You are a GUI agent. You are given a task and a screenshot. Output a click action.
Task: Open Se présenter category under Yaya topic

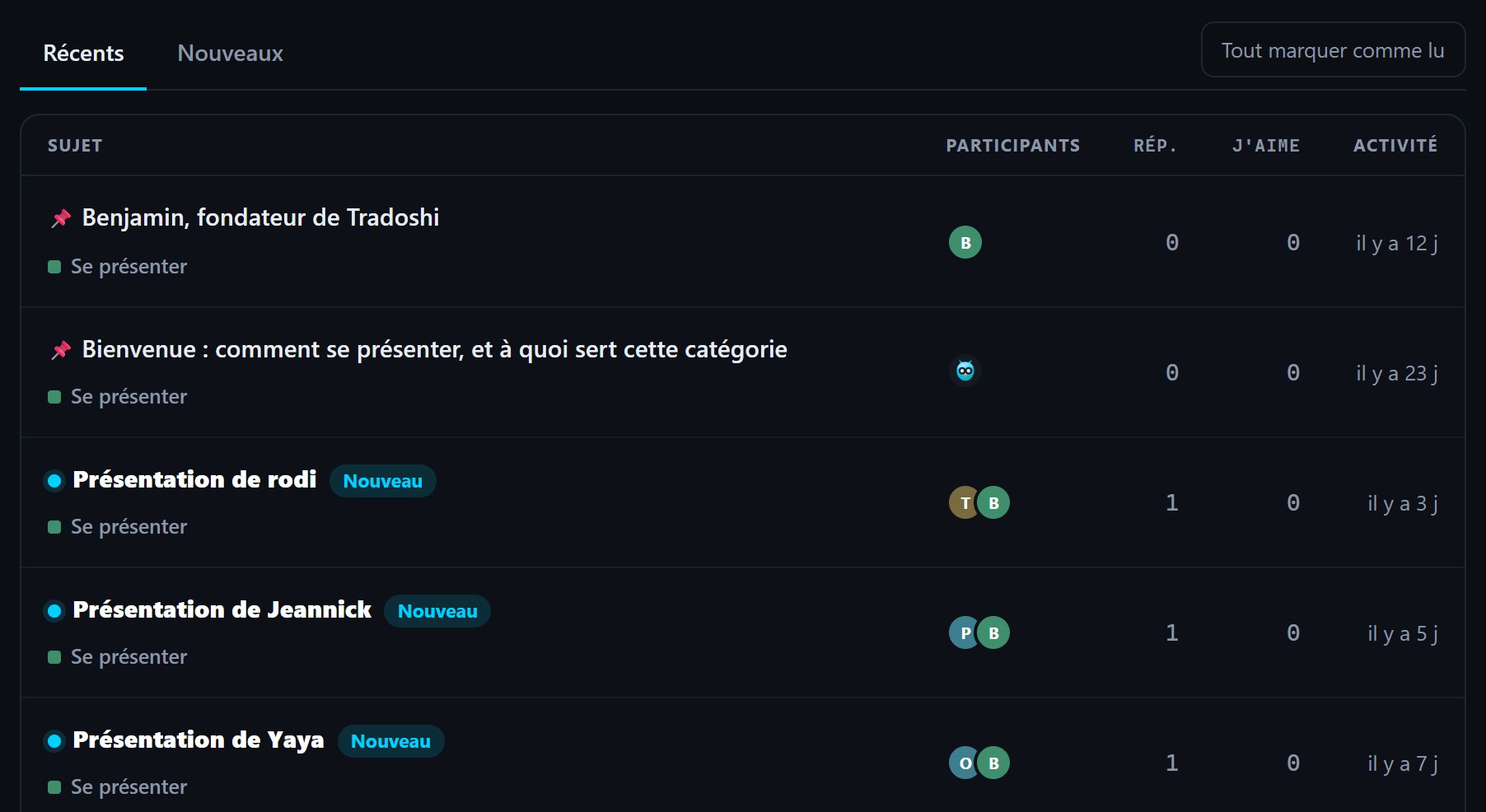click(118, 787)
